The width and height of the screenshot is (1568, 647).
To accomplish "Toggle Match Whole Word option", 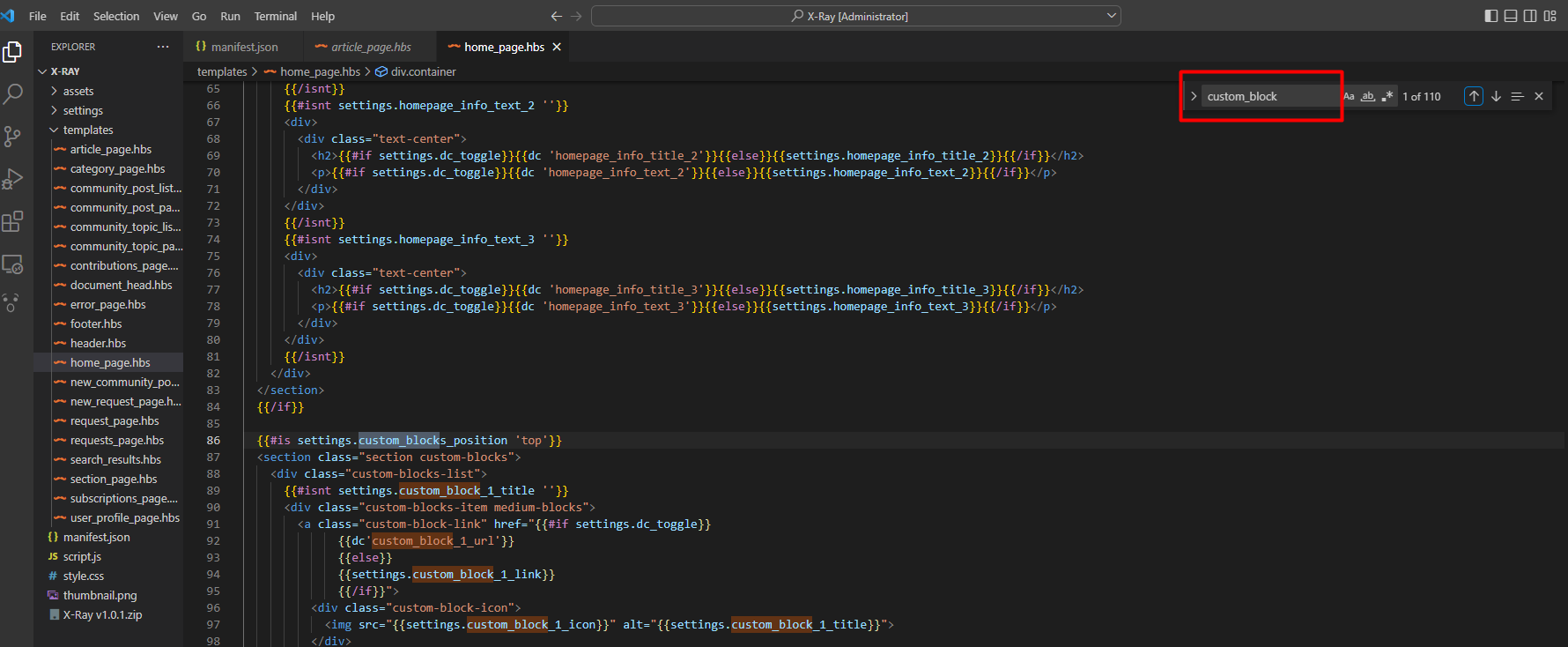I will (1368, 96).
